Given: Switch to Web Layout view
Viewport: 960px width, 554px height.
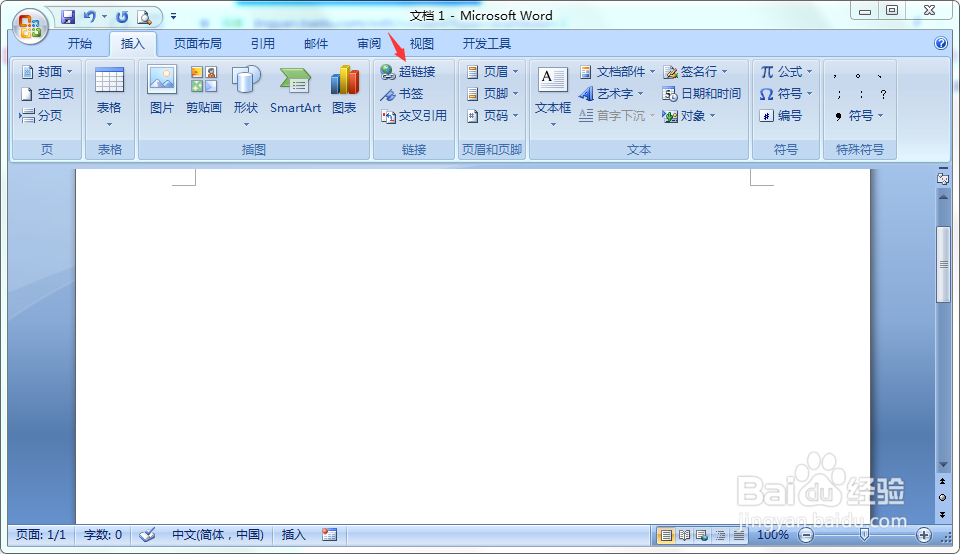Looking at the screenshot, I should click(702, 536).
